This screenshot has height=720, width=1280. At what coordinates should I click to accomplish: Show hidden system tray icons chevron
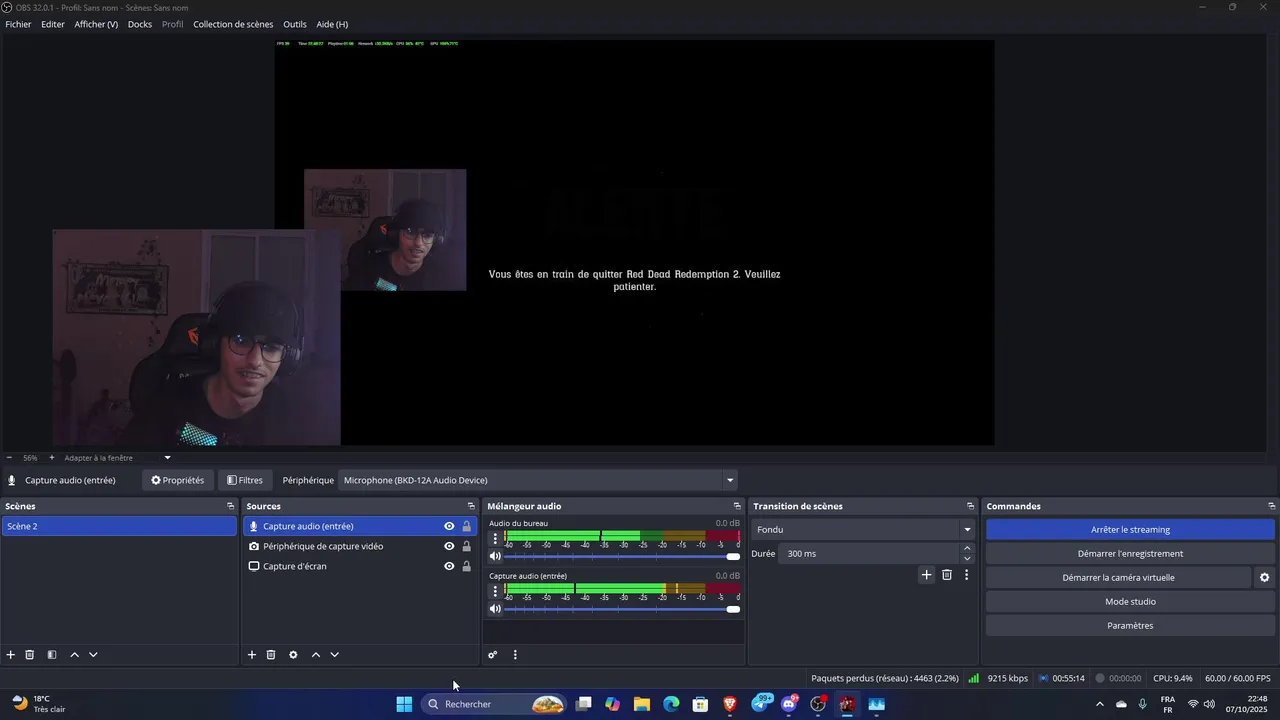coord(1100,704)
